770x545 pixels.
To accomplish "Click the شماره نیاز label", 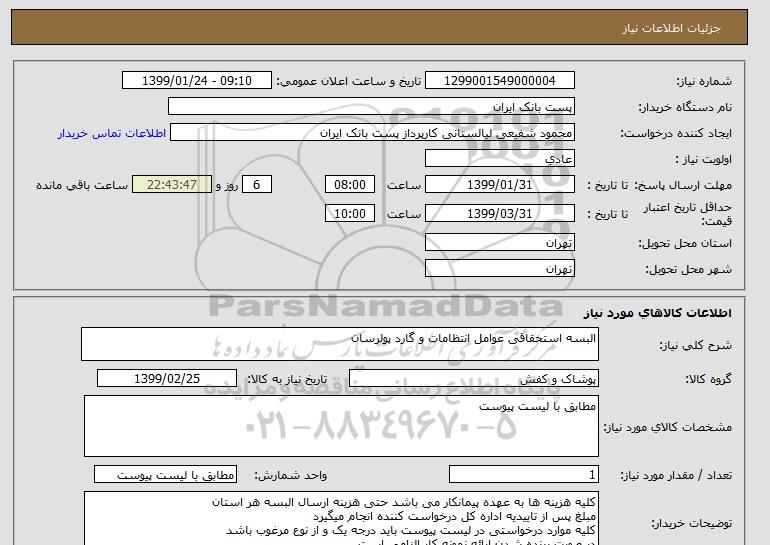I will click(x=704, y=81).
